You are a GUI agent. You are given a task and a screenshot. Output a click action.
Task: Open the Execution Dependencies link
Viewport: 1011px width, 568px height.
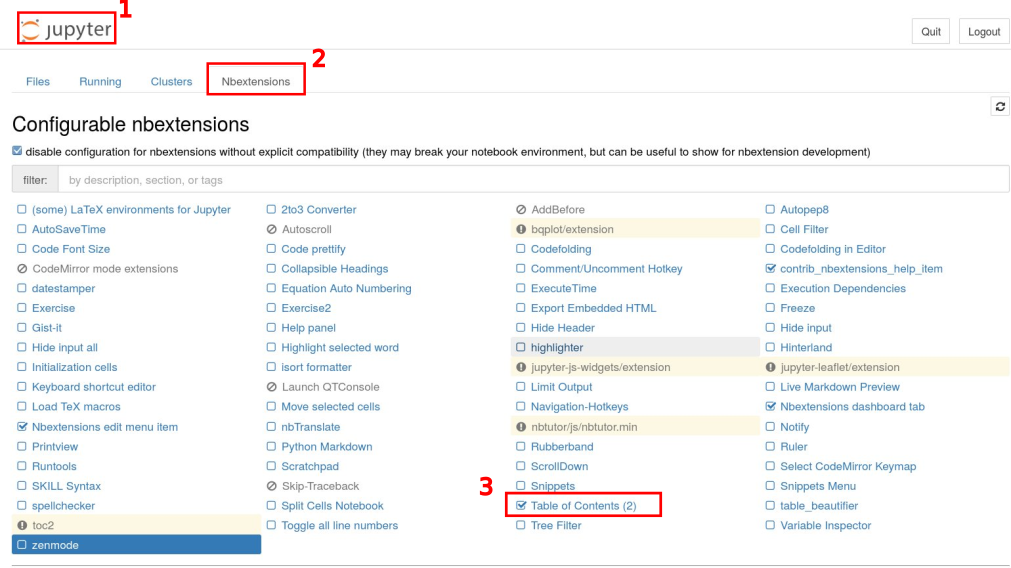[x=843, y=288]
